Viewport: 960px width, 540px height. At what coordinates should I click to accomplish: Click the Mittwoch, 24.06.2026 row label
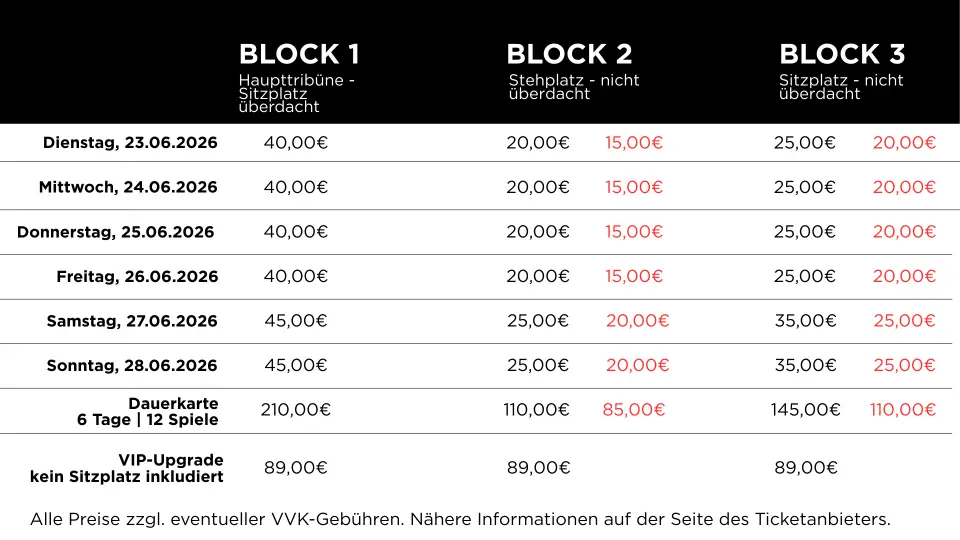128,187
